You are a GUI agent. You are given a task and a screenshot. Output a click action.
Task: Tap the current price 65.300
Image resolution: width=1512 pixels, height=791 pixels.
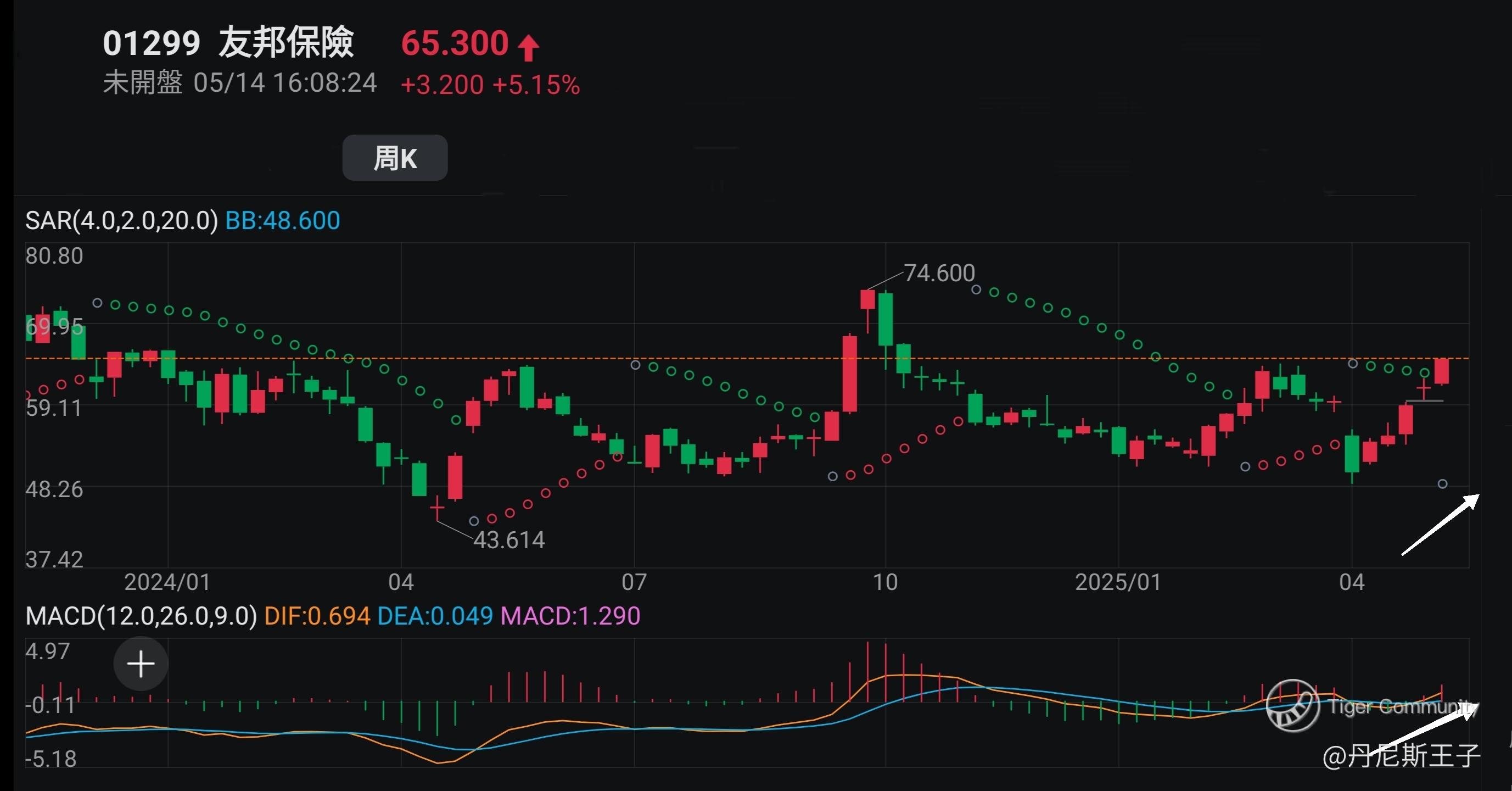[455, 43]
